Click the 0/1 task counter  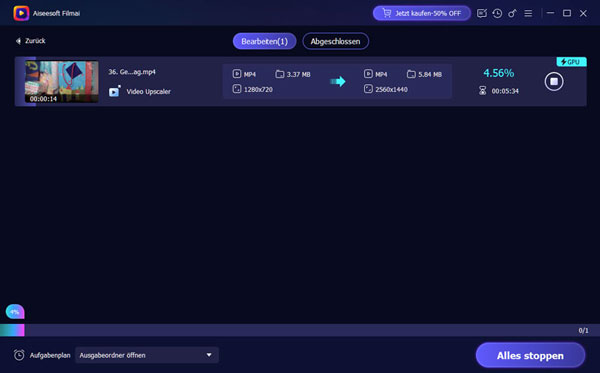[583, 331]
